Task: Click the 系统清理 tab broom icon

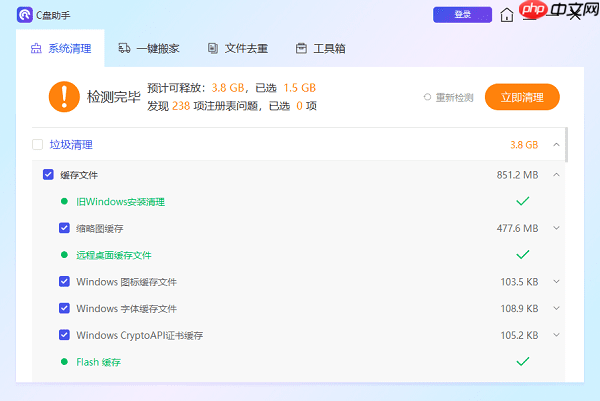Action: [36, 49]
